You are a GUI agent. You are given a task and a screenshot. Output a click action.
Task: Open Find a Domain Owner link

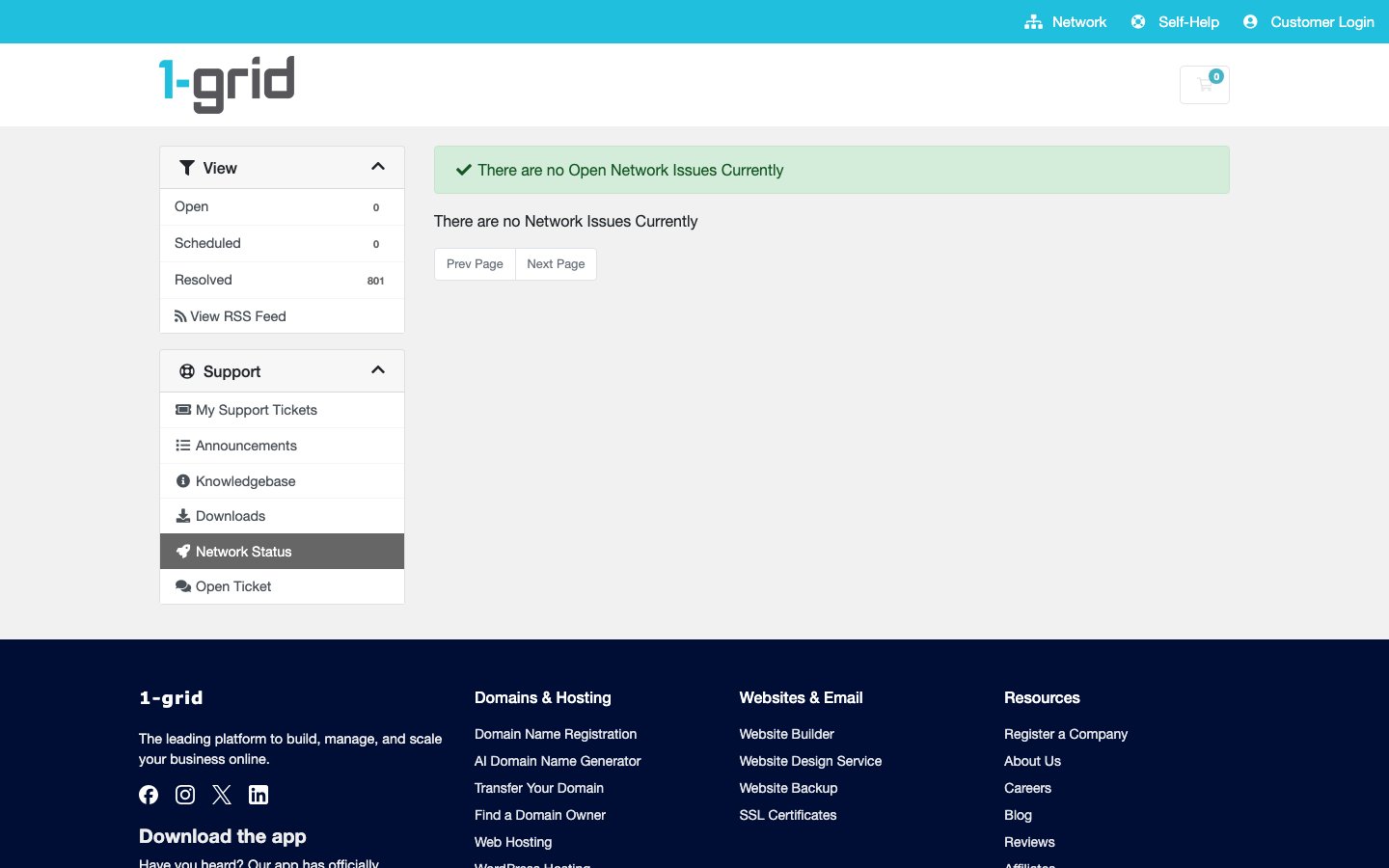pos(540,815)
